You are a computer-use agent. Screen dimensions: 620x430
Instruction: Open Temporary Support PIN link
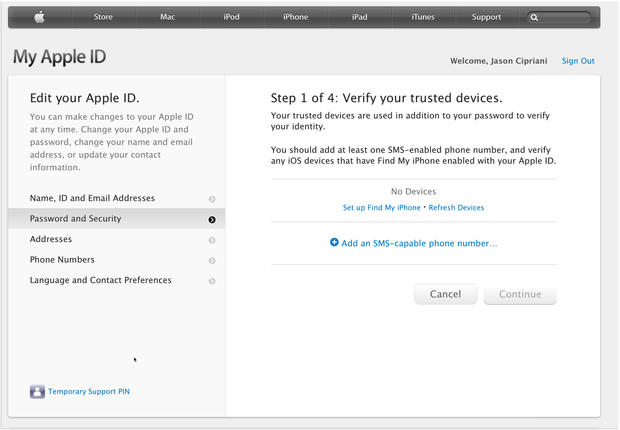[89, 392]
